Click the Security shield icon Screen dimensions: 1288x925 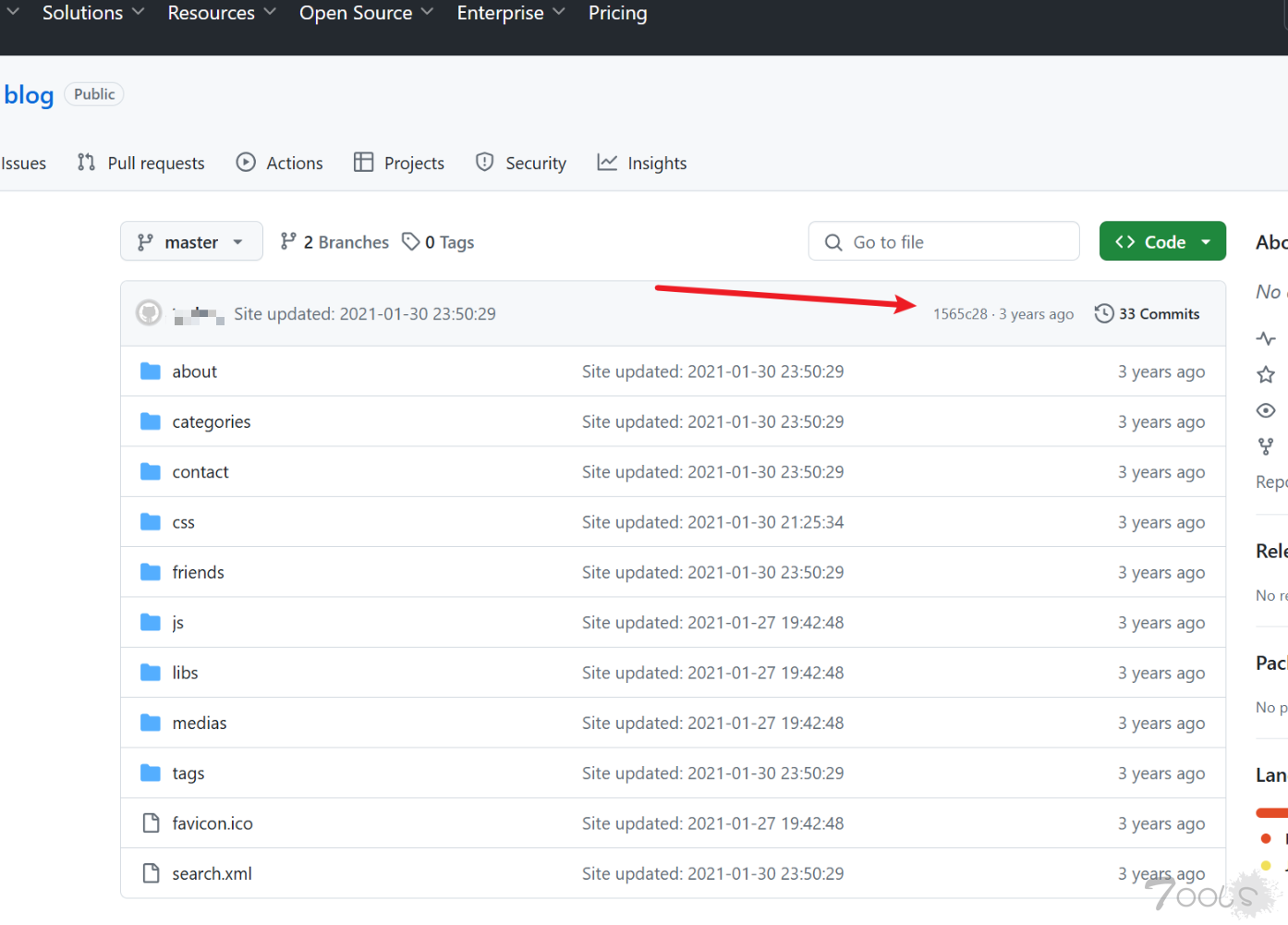pos(484,163)
